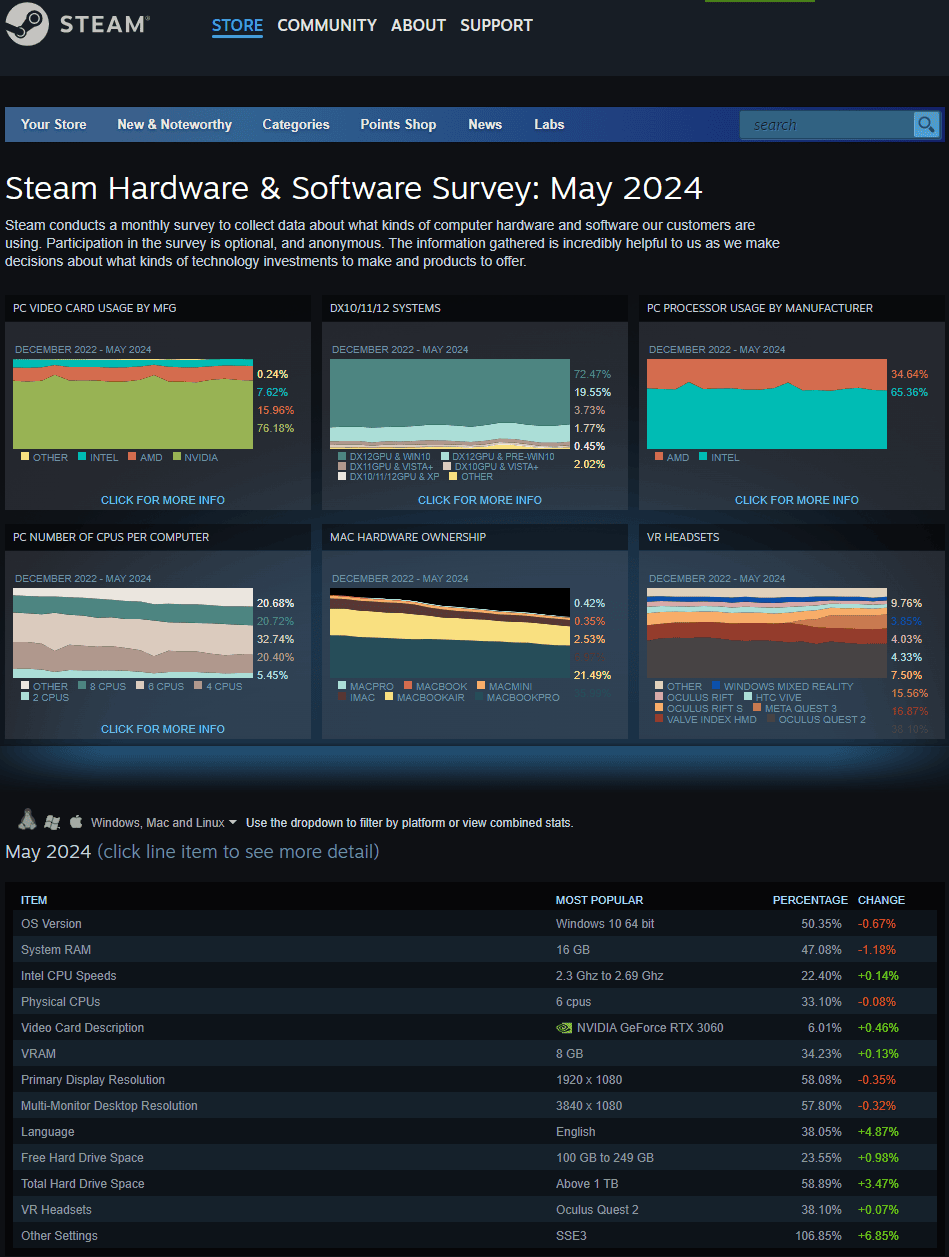The height and width of the screenshot is (1257, 949).
Task: Click the '50.35%' percentage value
Action: tap(822, 924)
